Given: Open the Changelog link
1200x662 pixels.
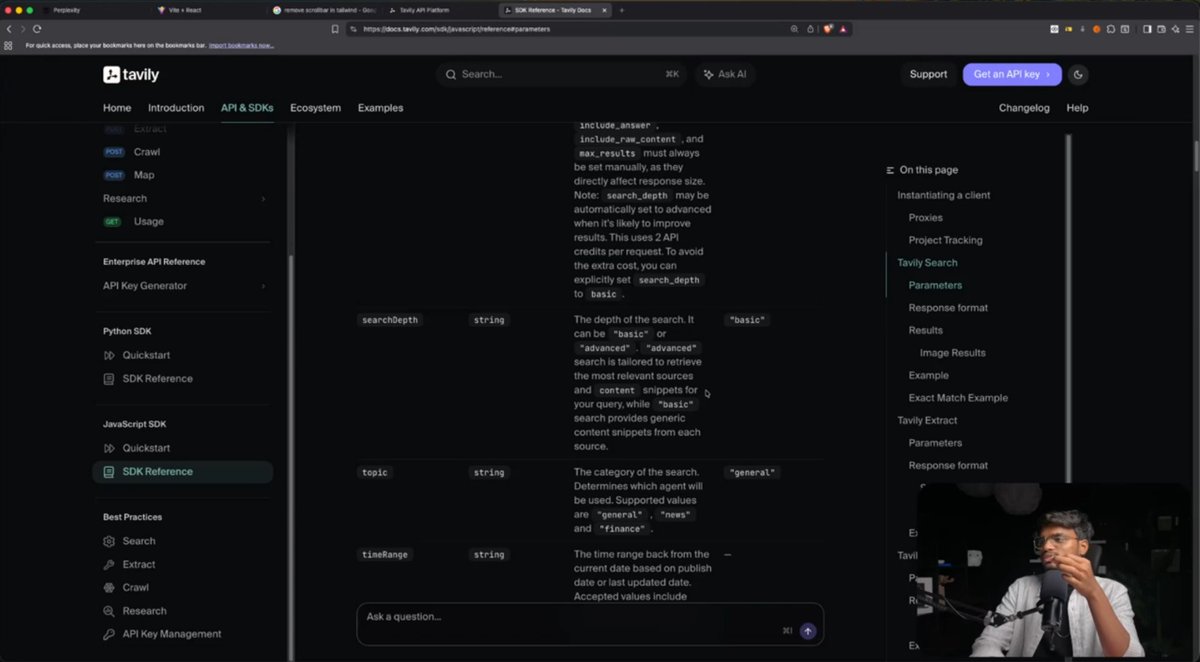Looking at the screenshot, I should click(x=1024, y=108).
